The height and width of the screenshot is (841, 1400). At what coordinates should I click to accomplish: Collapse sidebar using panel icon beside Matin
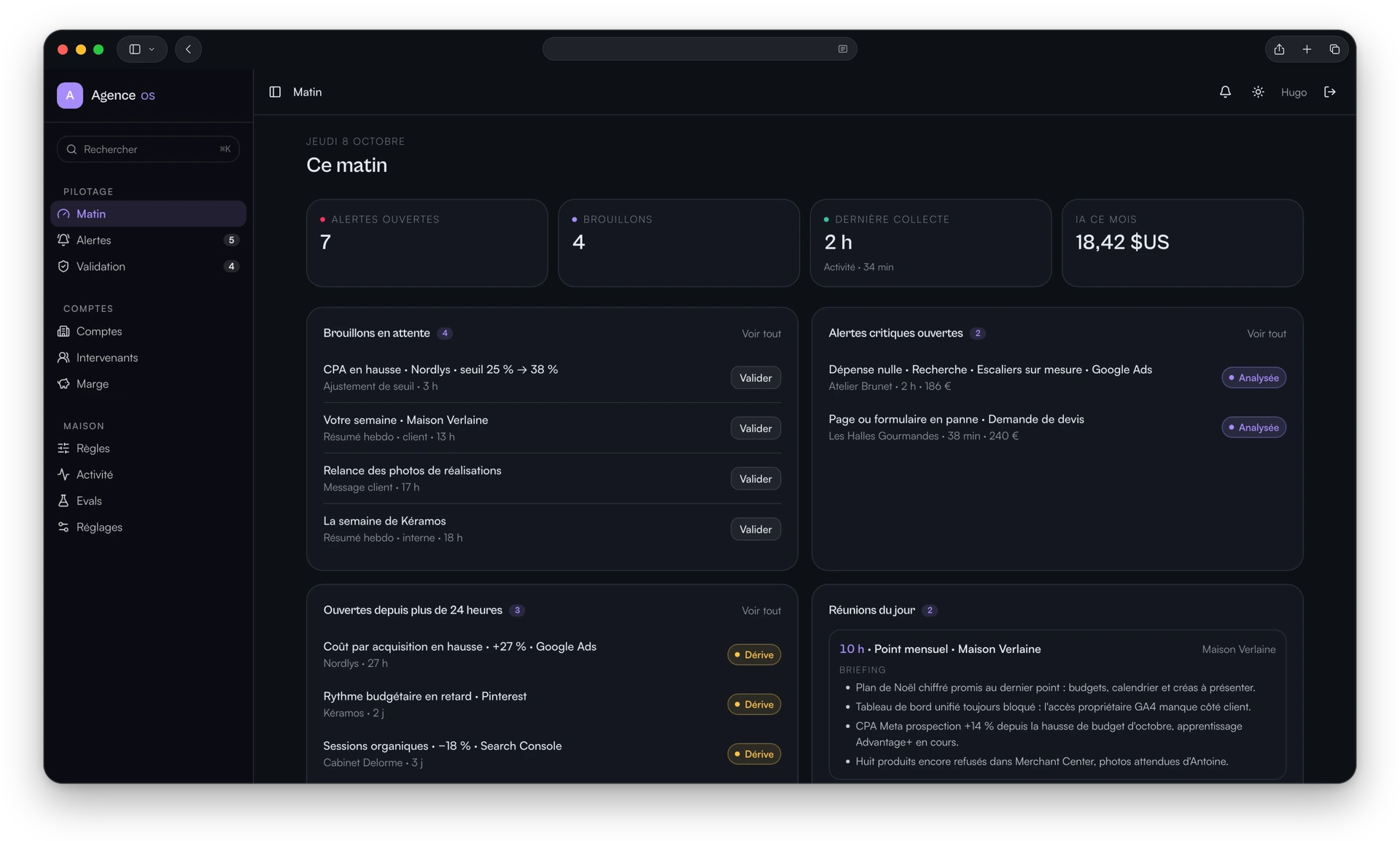[275, 92]
